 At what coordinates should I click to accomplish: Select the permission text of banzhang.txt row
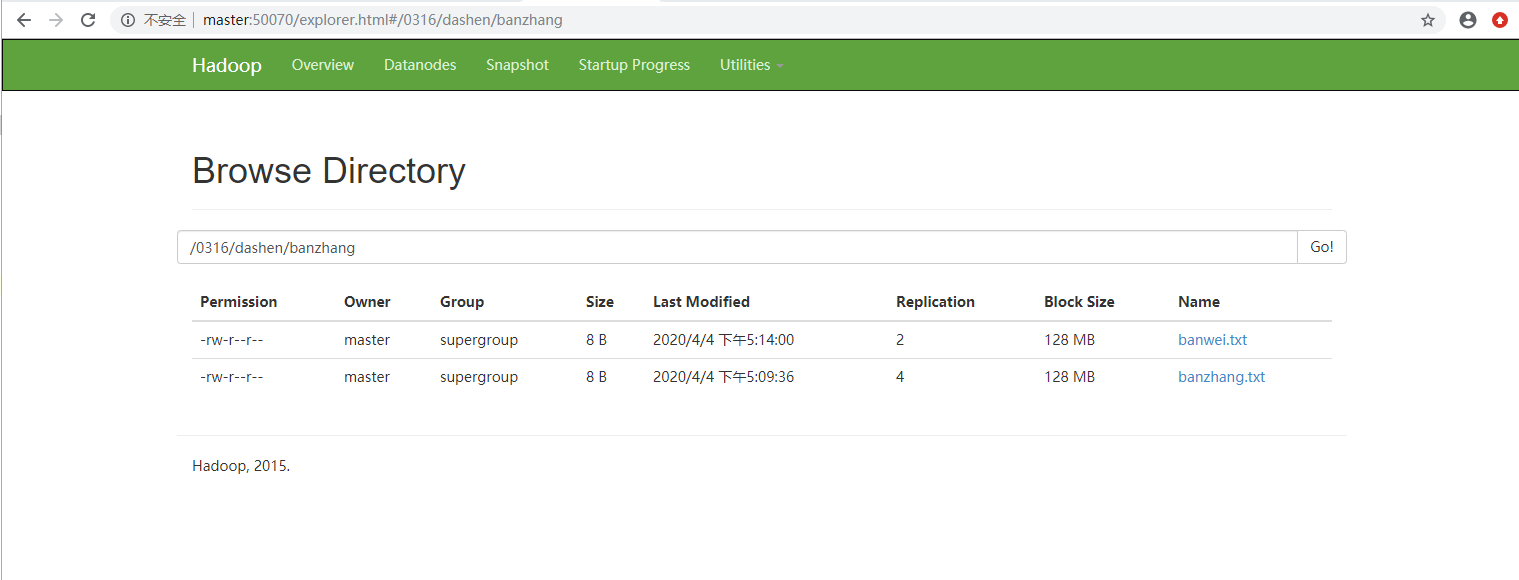click(x=231, y=377)
